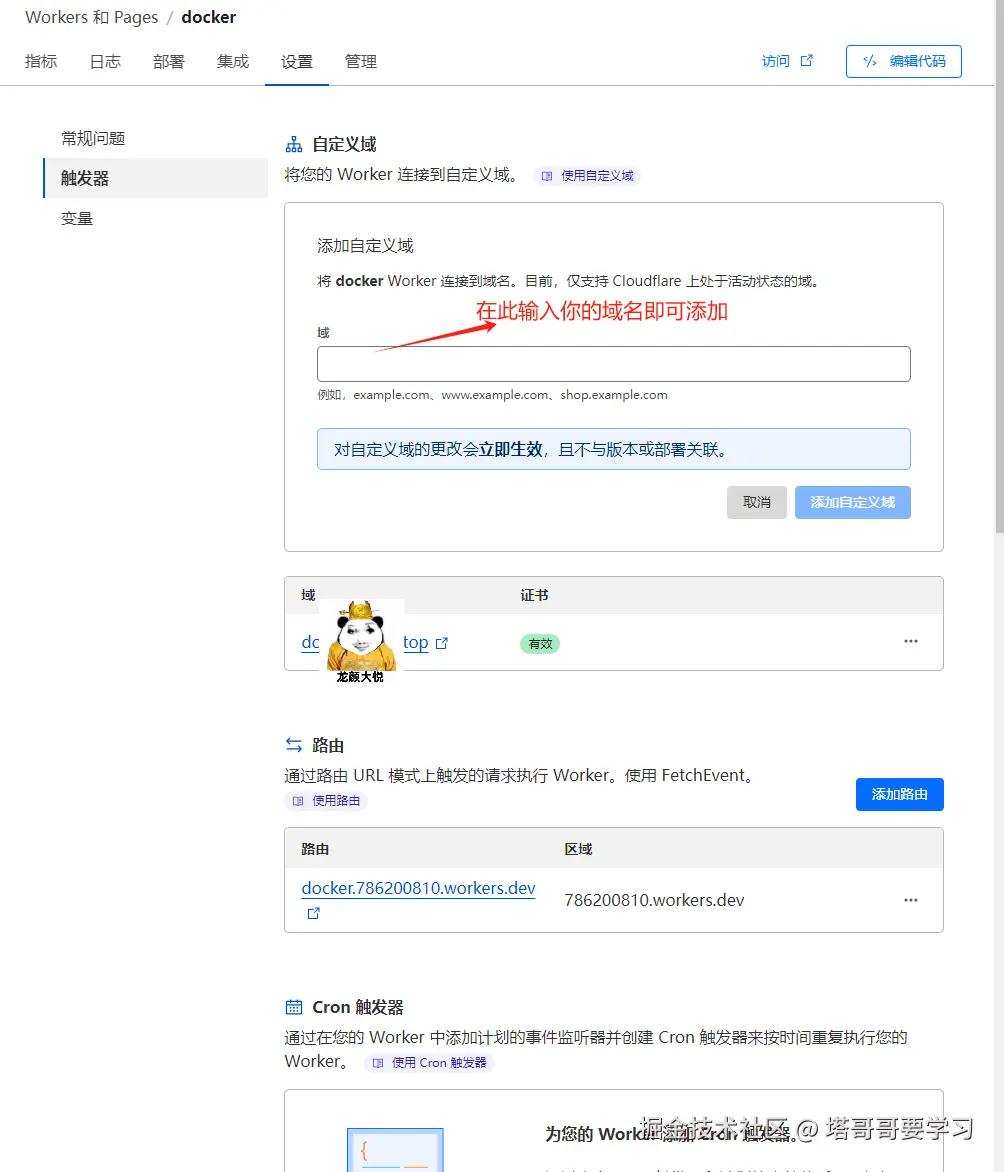Click the book icon beside 使用路由
This screenshot has height=1172, width=1004.
click(298, 801)
